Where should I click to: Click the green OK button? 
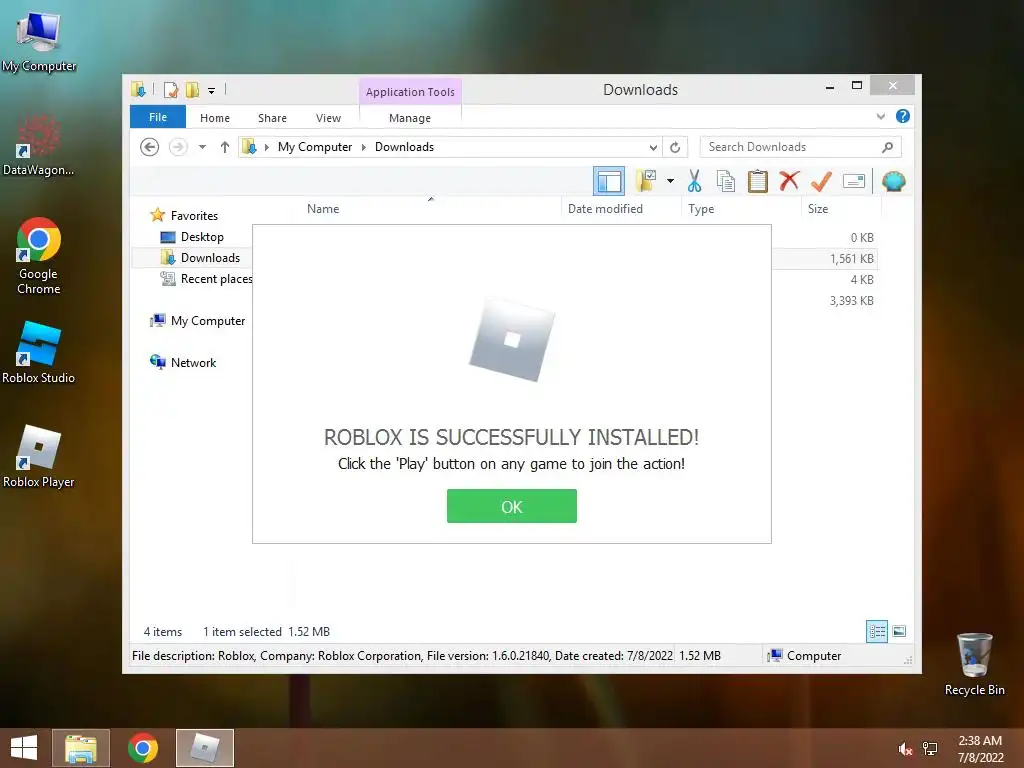point(511,506)
